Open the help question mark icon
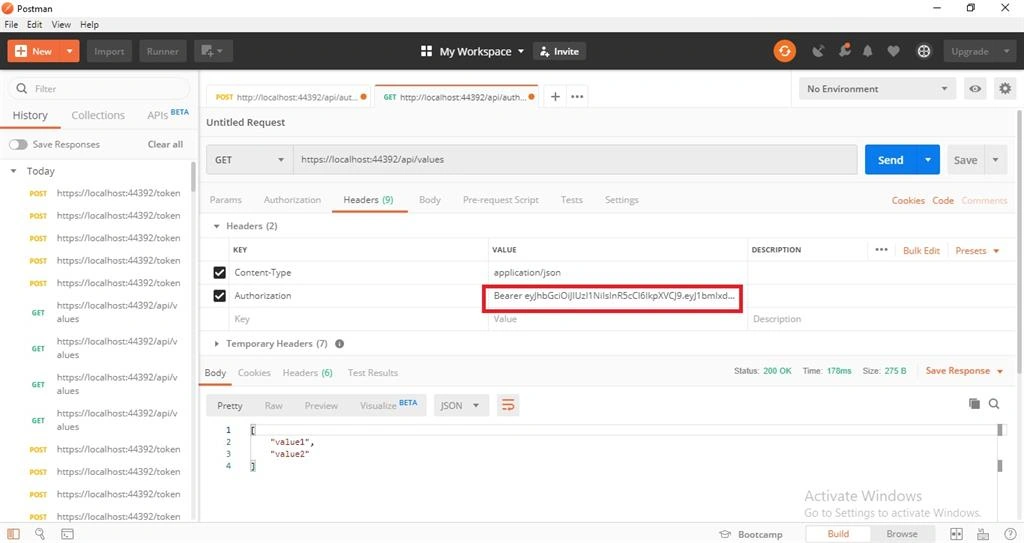Image resolution: width=1024 pixels, height=543 pixels. point(1010,534)
